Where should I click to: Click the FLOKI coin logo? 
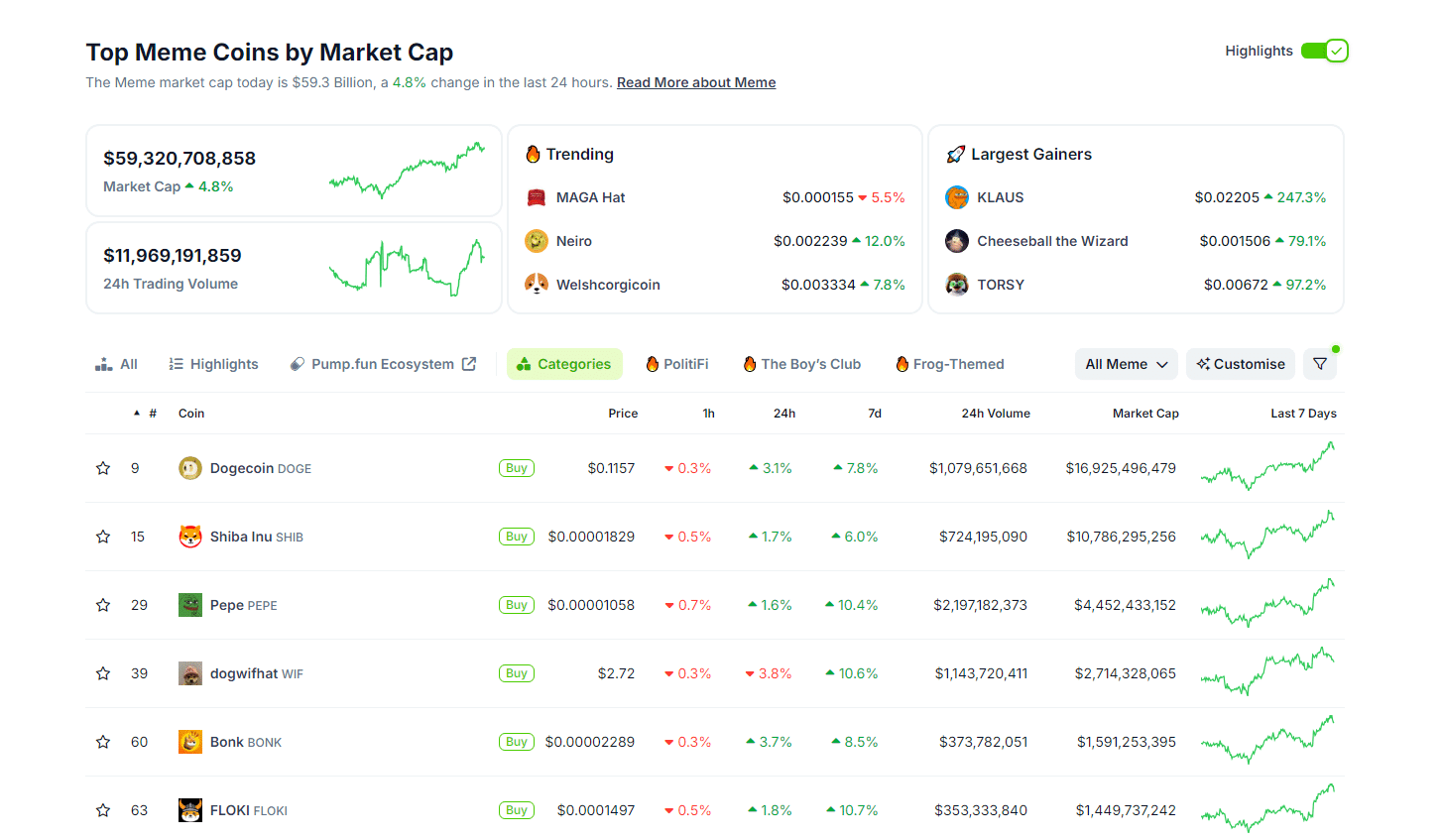[x=190, y=810]
